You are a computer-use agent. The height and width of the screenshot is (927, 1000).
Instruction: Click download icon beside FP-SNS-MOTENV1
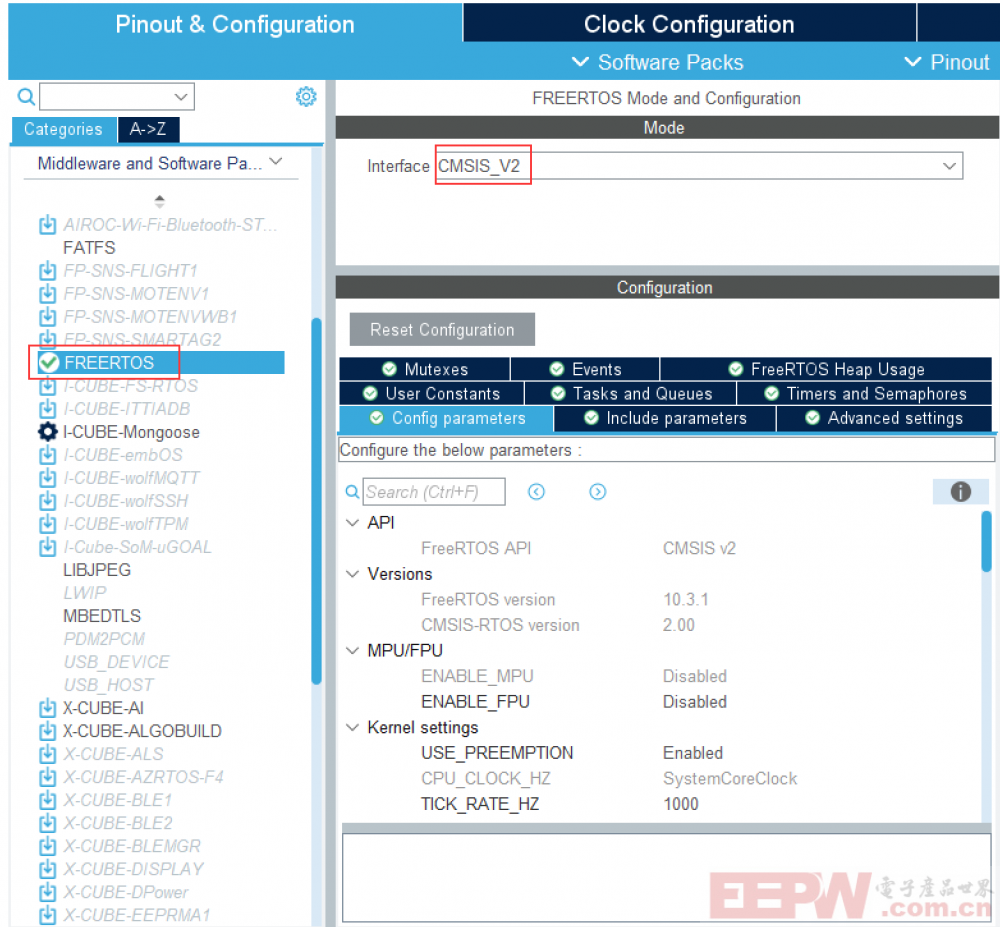coord(47,294)
